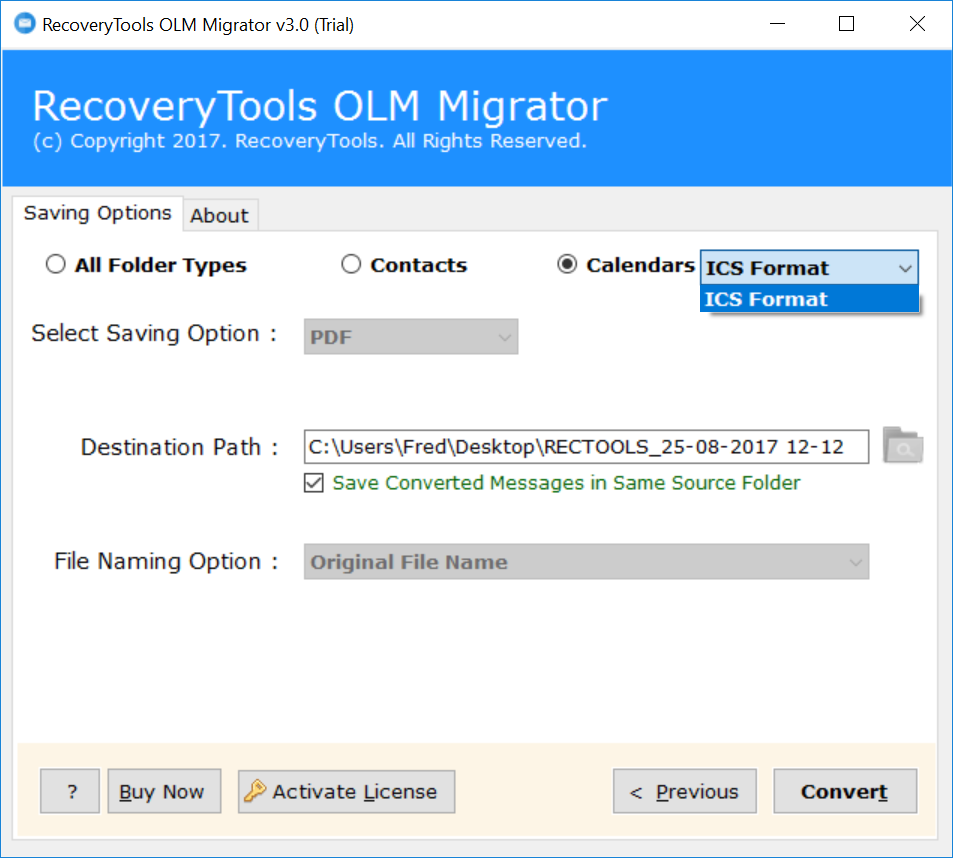Minimize the OLM Migrator window
The image size is (953, 858).
[777, 24]
